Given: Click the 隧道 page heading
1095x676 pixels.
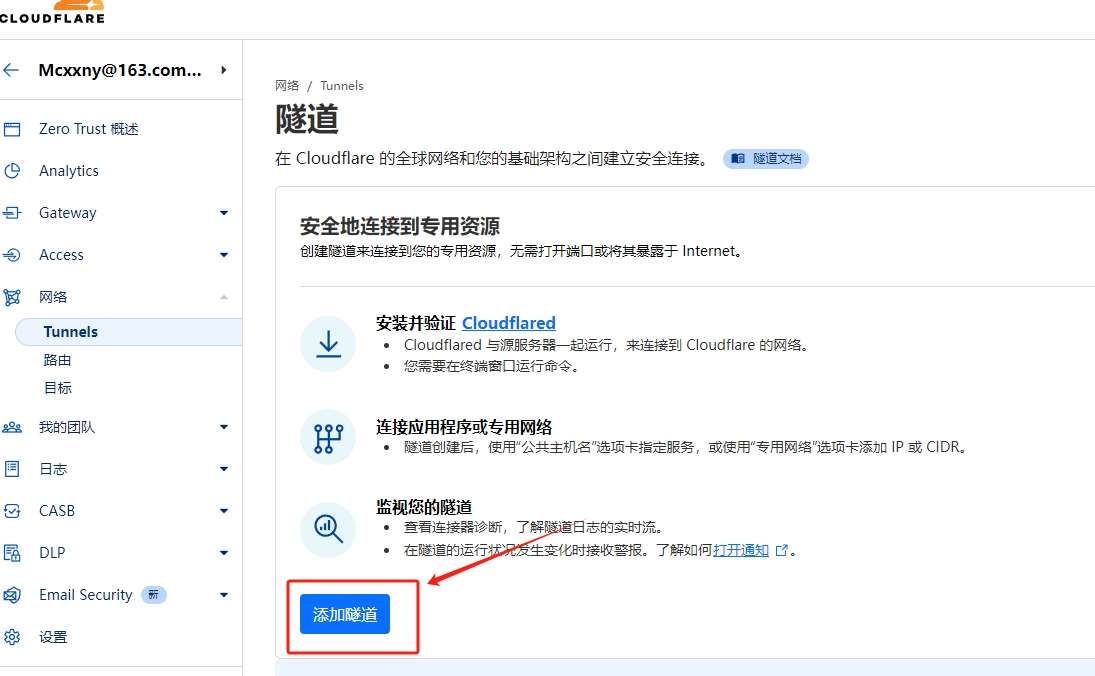Looking at the screenshot, I should (307, 119).
